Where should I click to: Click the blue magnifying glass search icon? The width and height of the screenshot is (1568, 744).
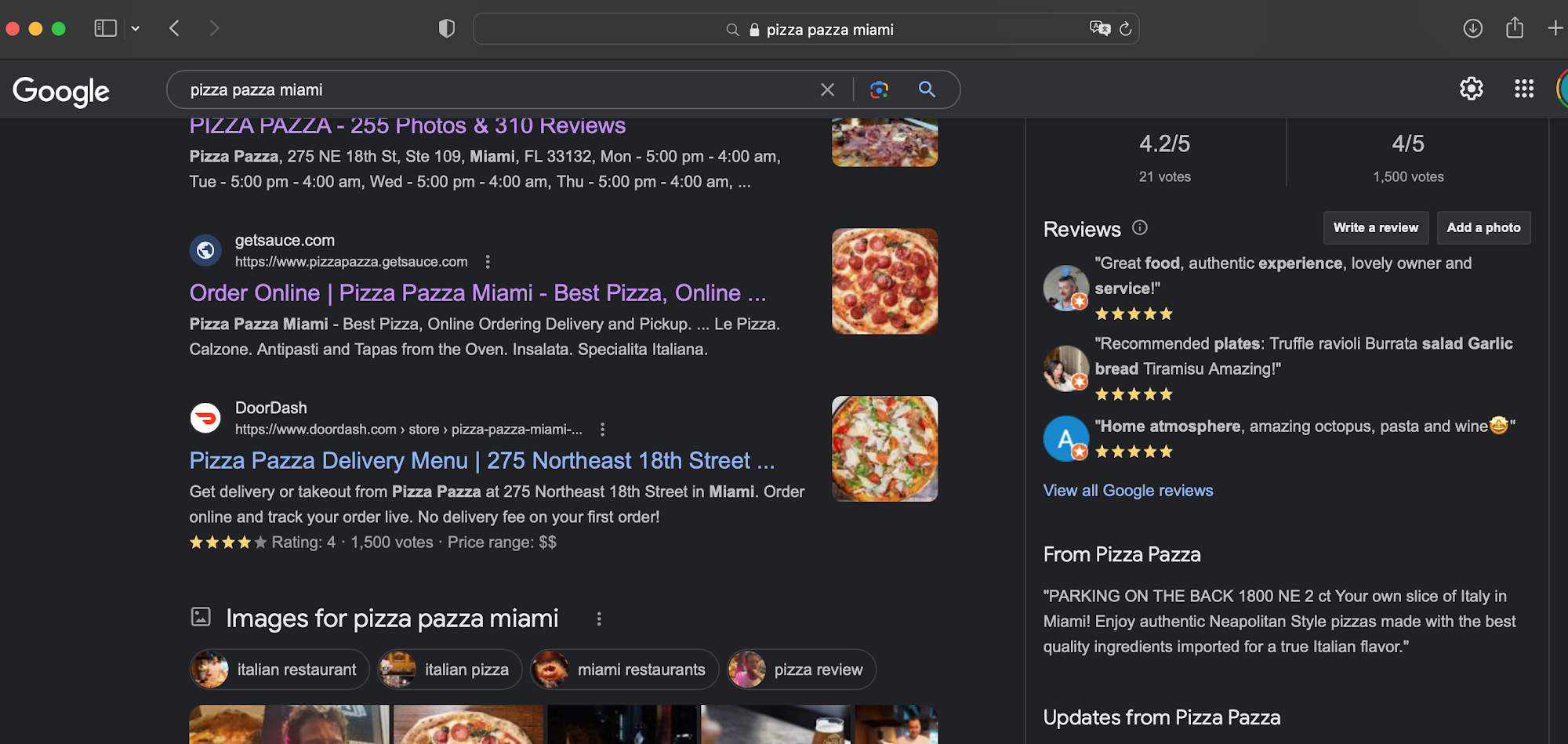pos(927,90)
